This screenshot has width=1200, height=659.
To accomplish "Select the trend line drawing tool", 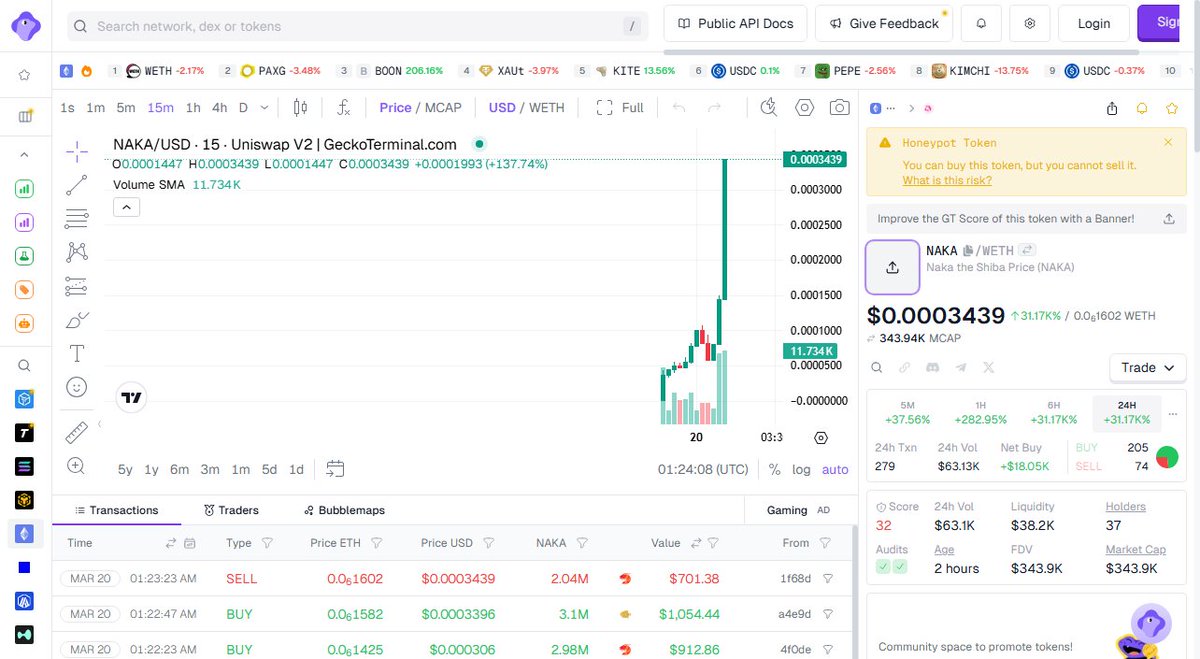I will (x=76, y=185).
